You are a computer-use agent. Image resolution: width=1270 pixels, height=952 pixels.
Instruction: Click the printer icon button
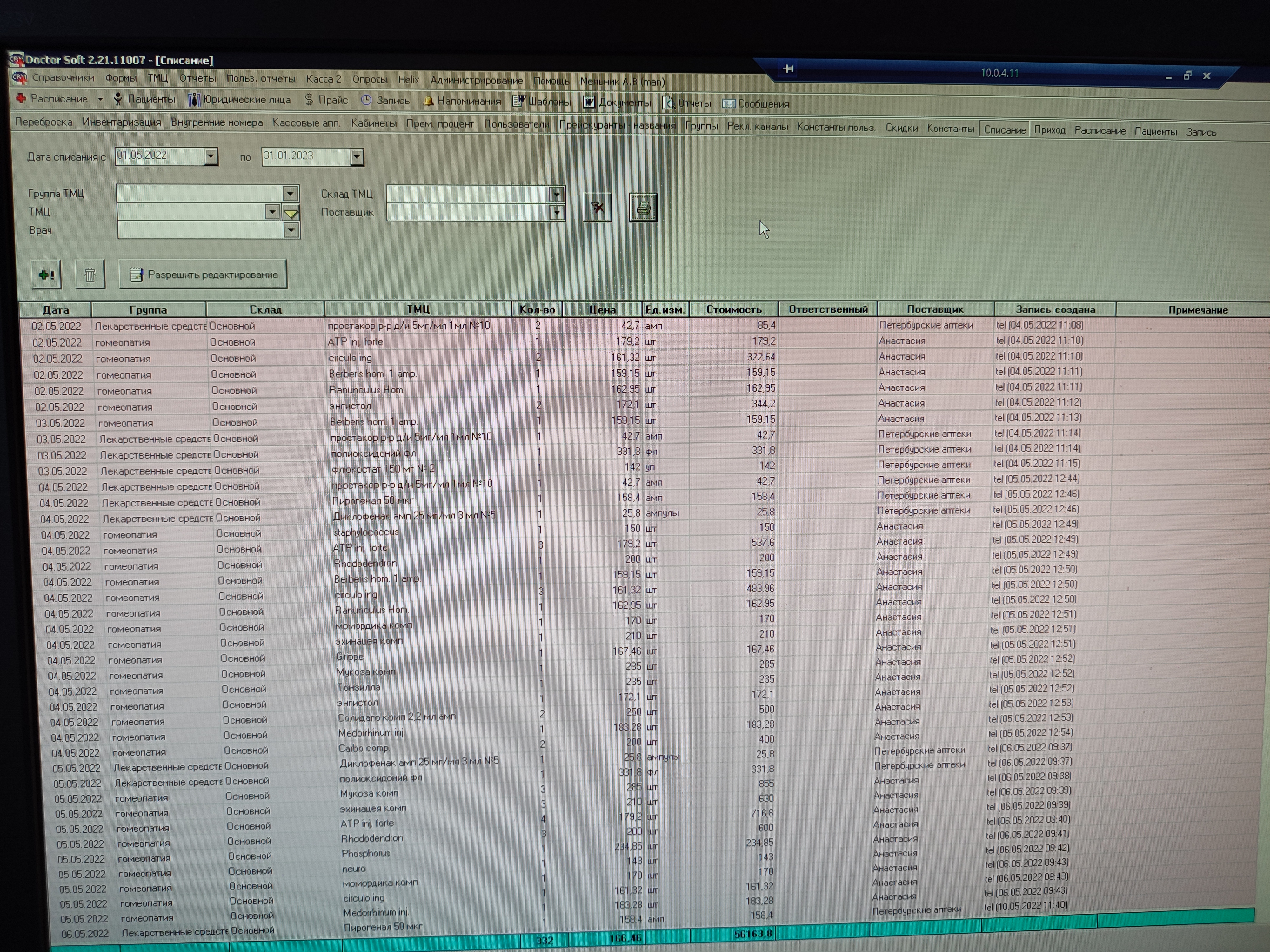[643, 207]
